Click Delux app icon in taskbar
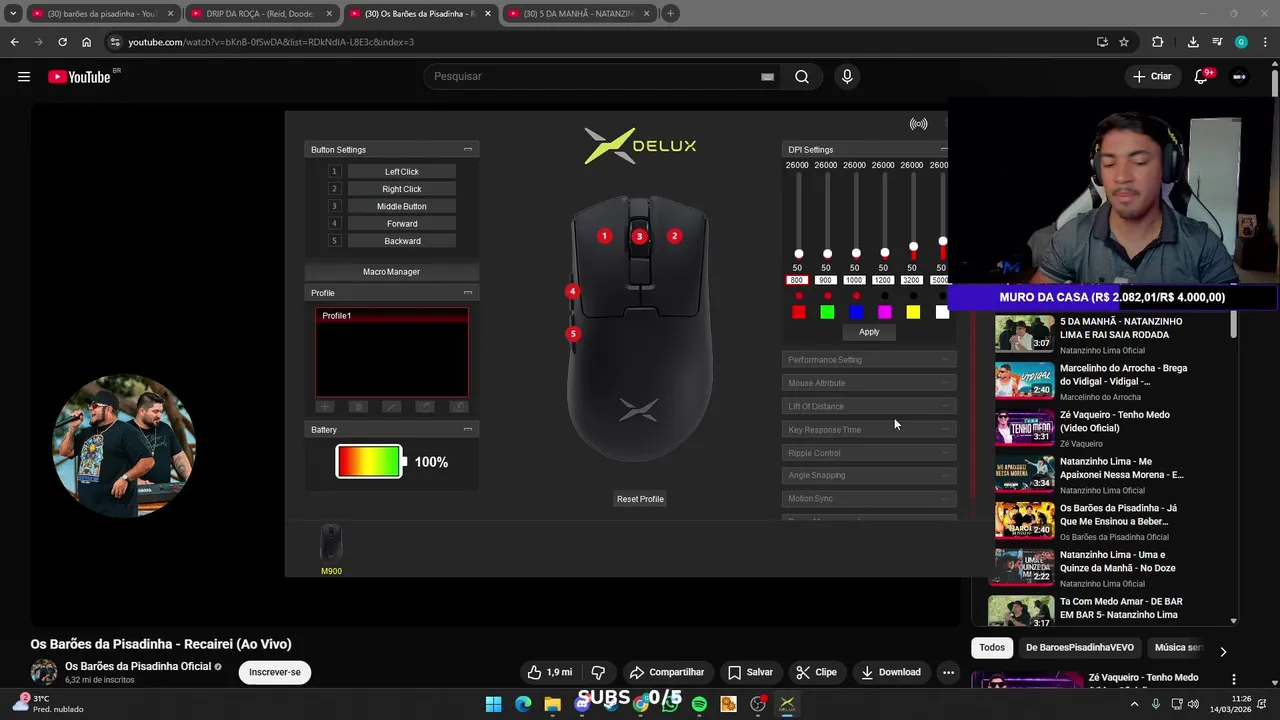The image size is (1280, 720). point(787,704)
